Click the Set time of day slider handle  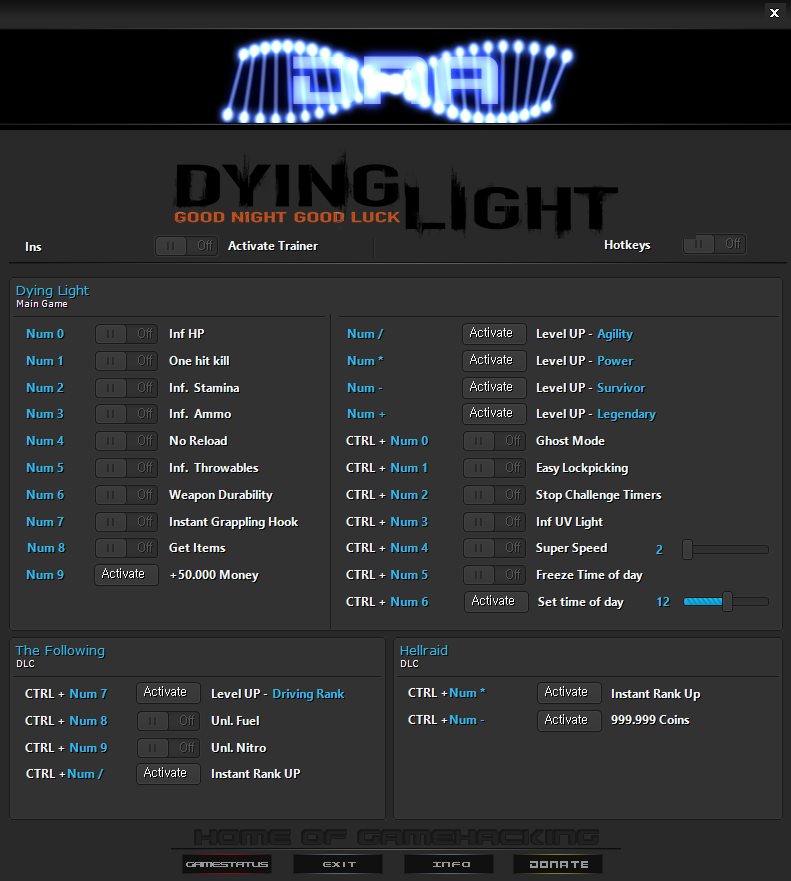[728, 601]
